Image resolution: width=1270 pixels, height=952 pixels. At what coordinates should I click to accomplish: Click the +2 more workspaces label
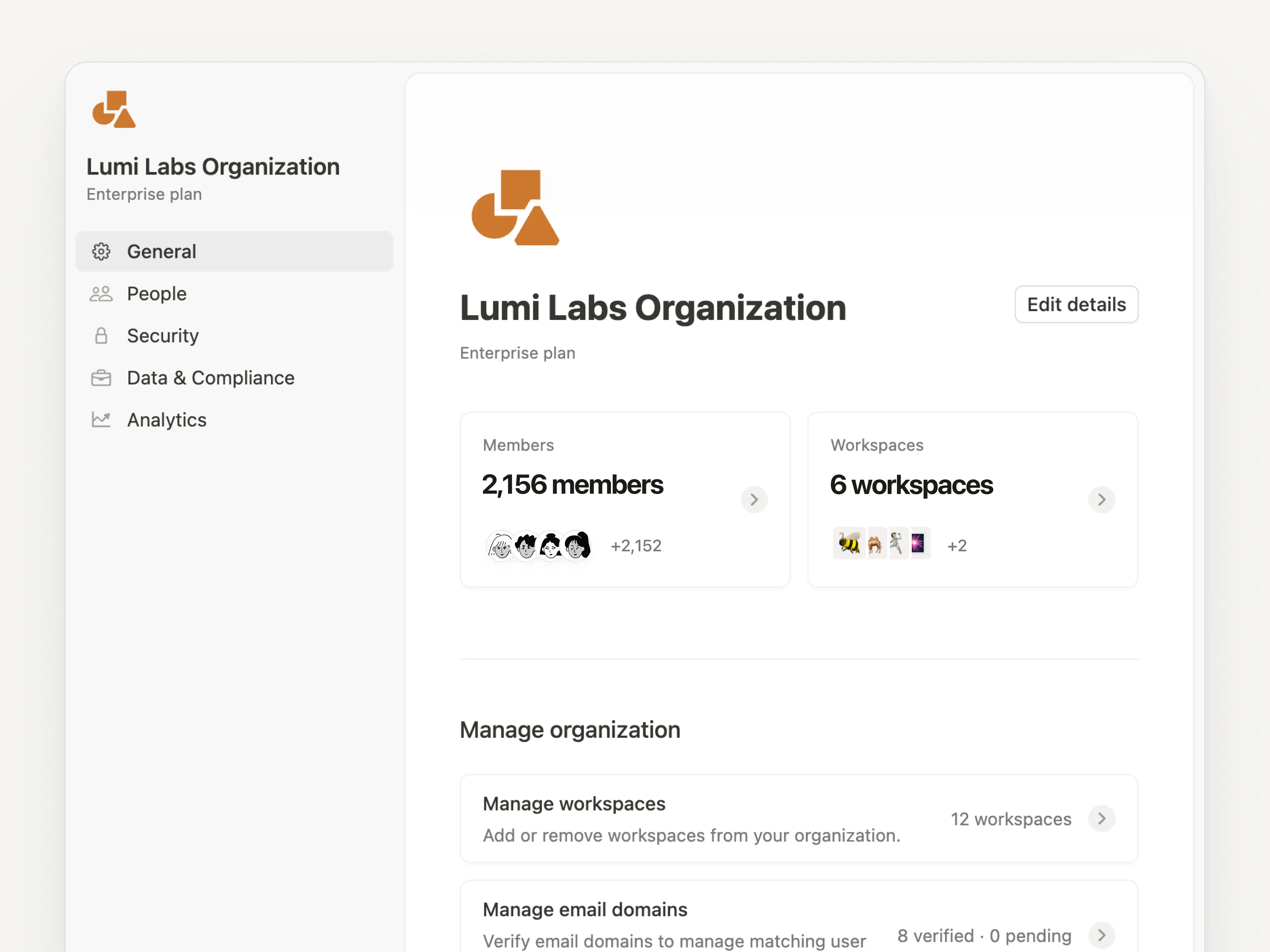click(x=956, y=546)
